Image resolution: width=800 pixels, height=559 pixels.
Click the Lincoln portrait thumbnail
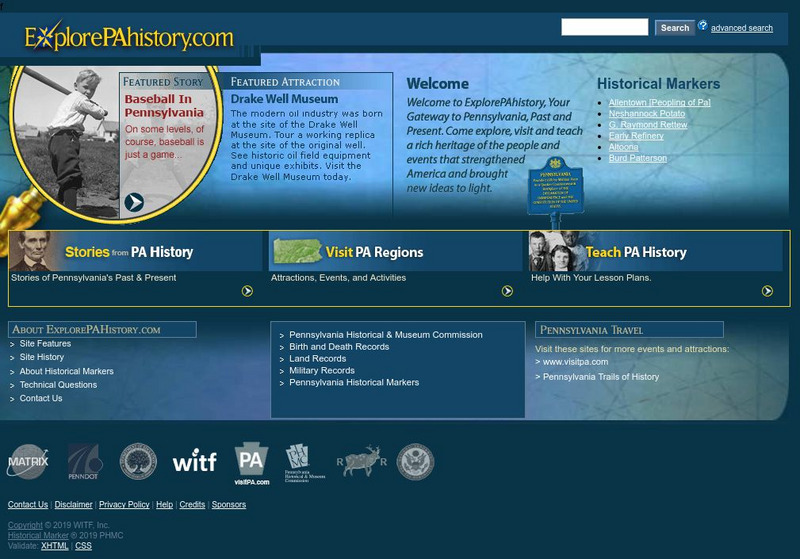coord(34,251)
